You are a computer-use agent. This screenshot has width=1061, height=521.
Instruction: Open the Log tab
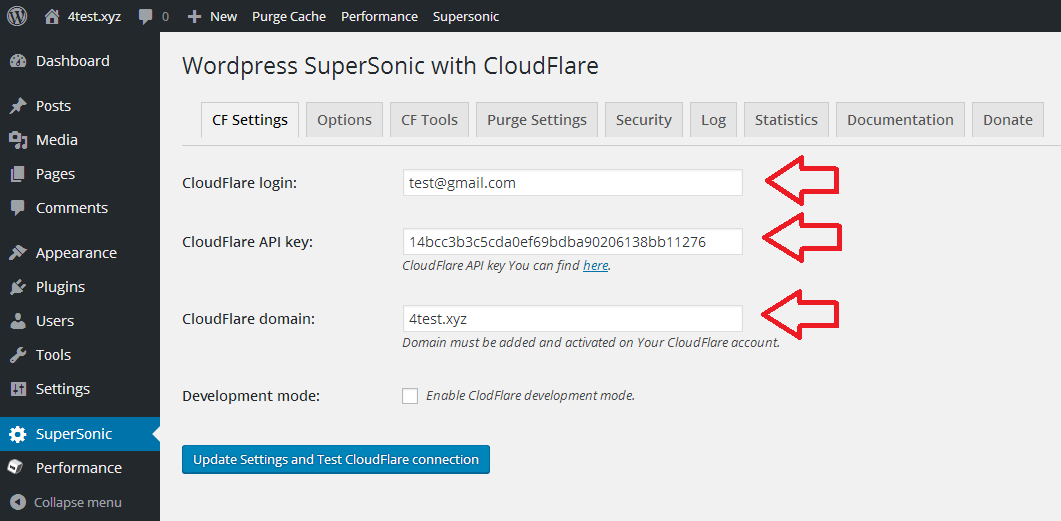[x=714, y=120]
